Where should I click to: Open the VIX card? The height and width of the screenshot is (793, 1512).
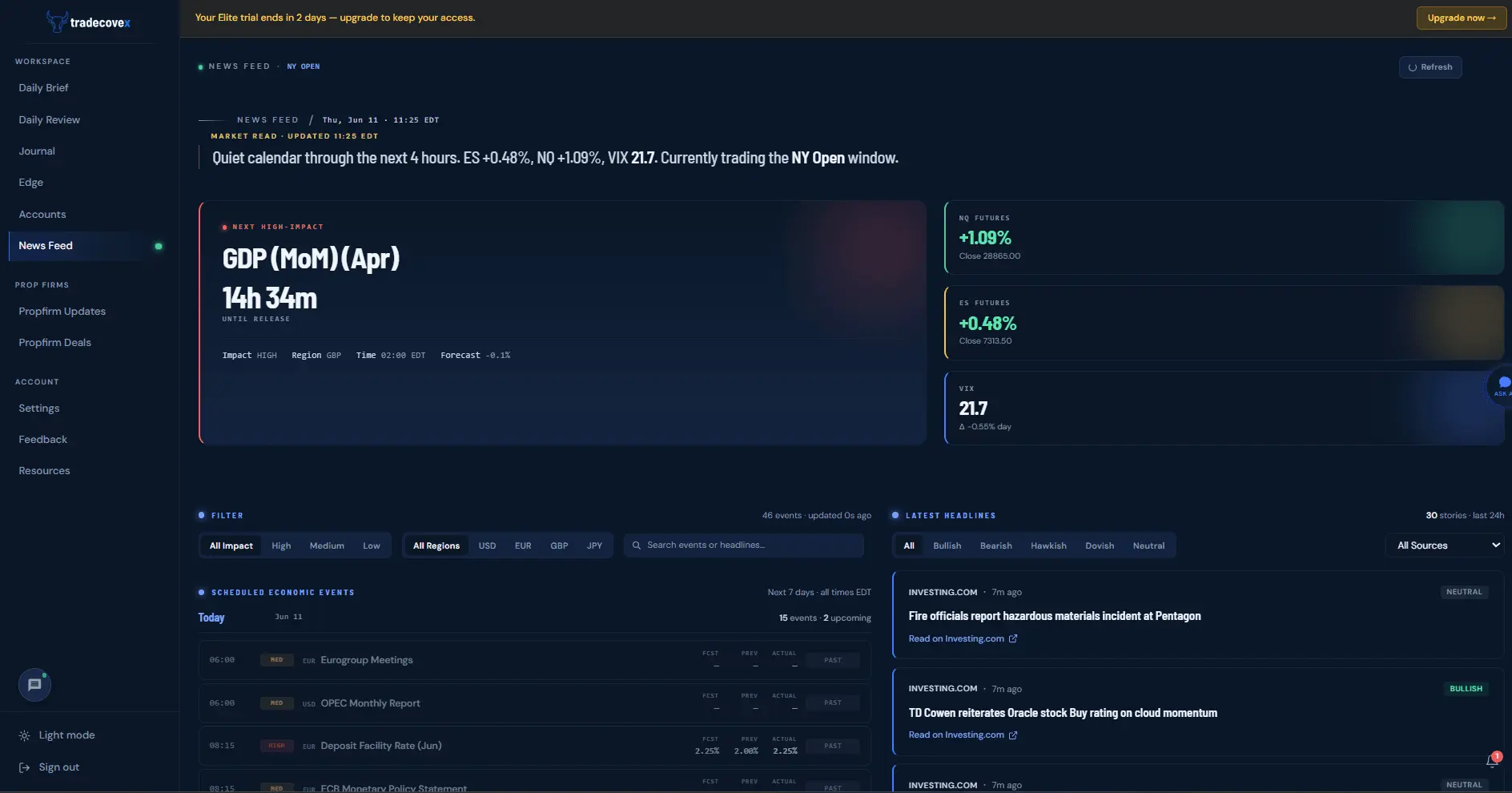1224,408
